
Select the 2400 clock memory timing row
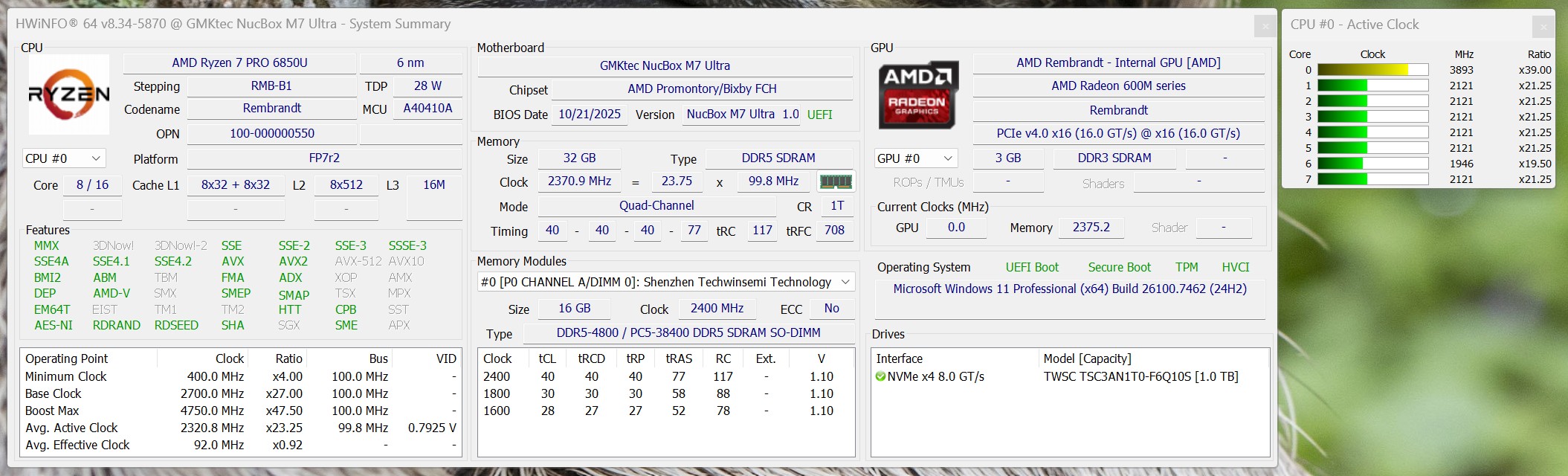point(665,377)
